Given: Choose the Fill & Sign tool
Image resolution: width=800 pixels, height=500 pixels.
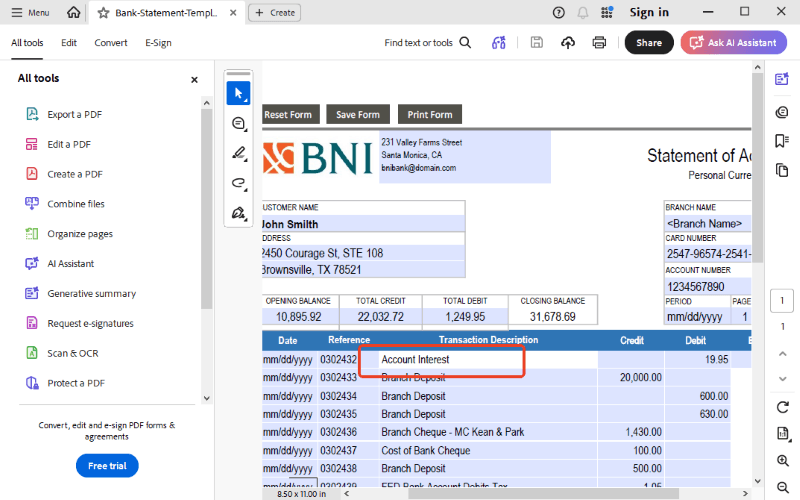Looking at the screenshot, I should point(238,213).
